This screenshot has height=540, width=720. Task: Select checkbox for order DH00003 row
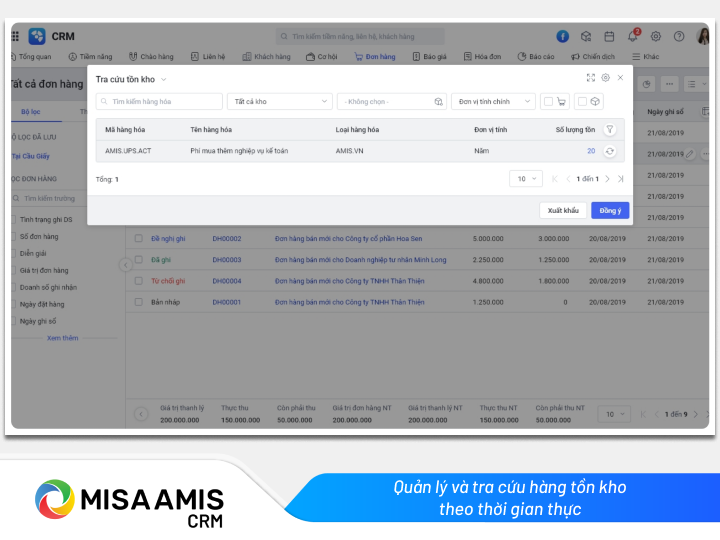(x=138, y=259)
